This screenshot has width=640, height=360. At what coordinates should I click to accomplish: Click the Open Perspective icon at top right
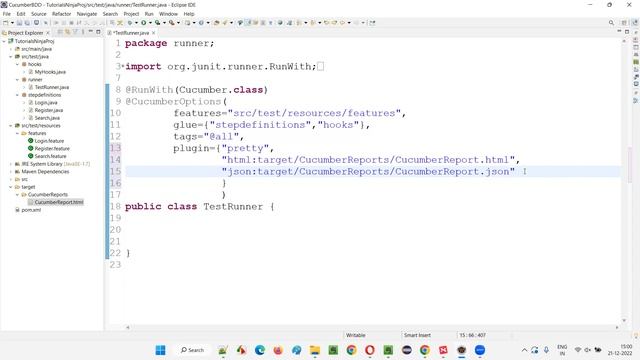pyautogui.click(x=624, y=23)
